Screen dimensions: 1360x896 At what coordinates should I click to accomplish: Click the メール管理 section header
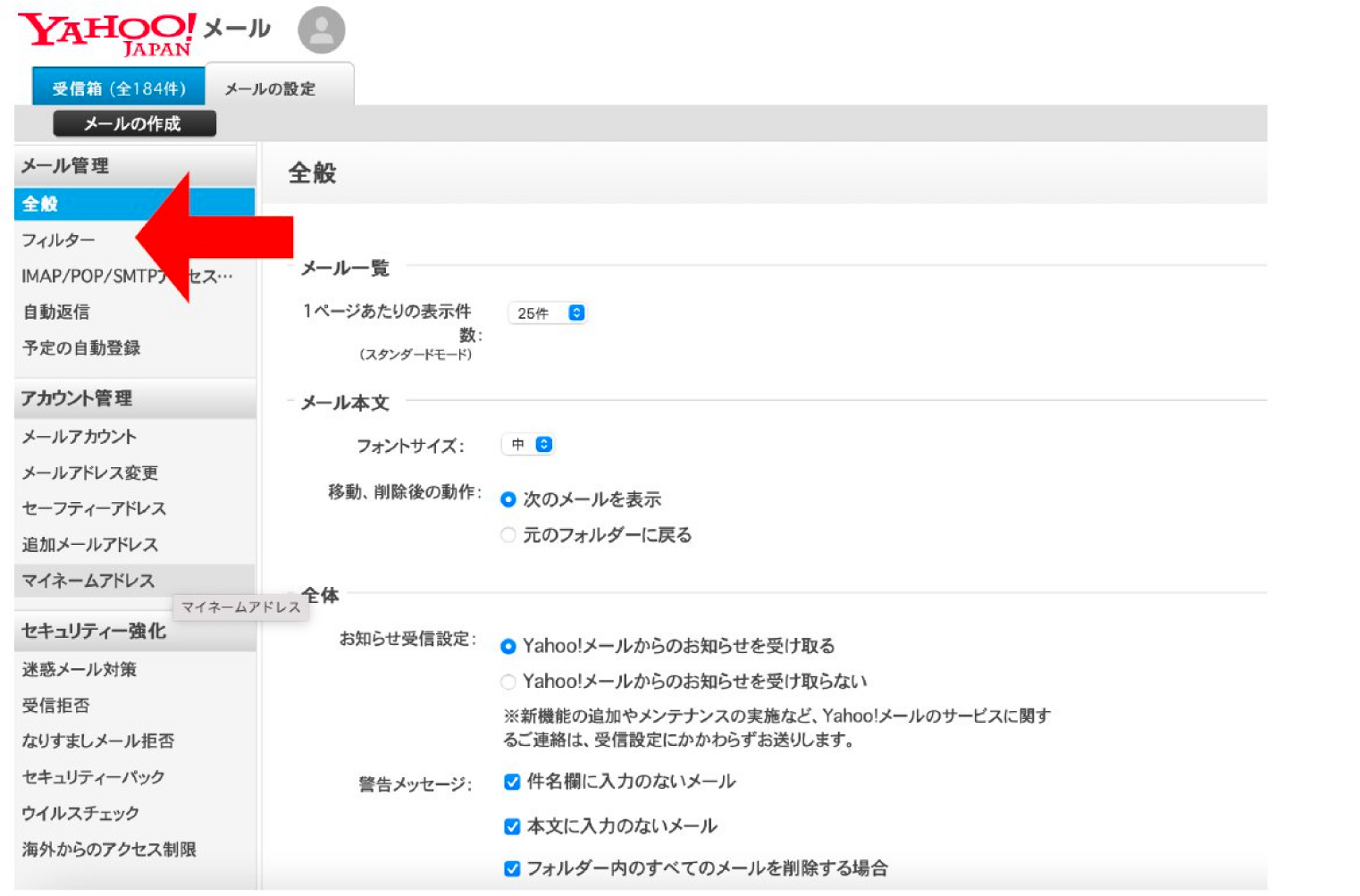(135, 165)
